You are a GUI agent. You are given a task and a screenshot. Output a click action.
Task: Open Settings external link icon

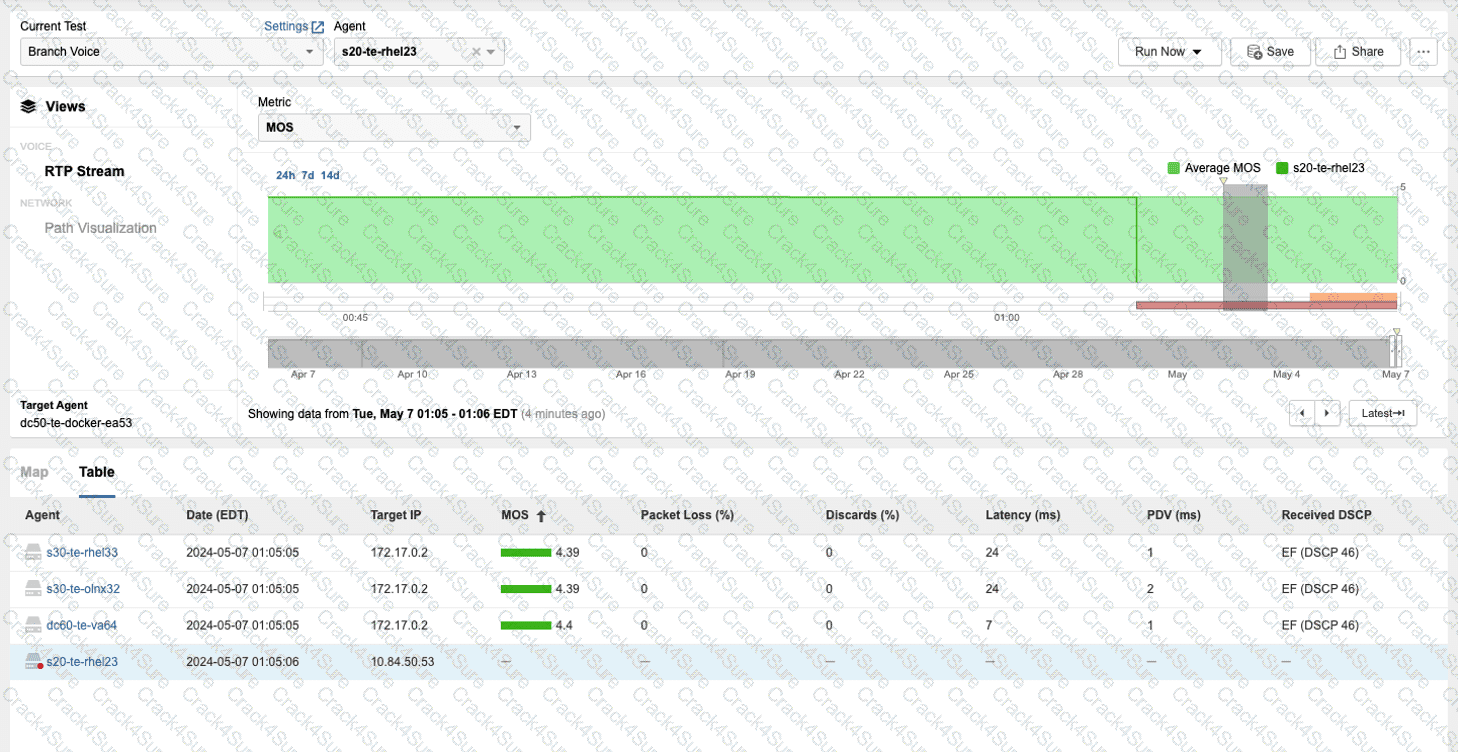tap(318, 27)
